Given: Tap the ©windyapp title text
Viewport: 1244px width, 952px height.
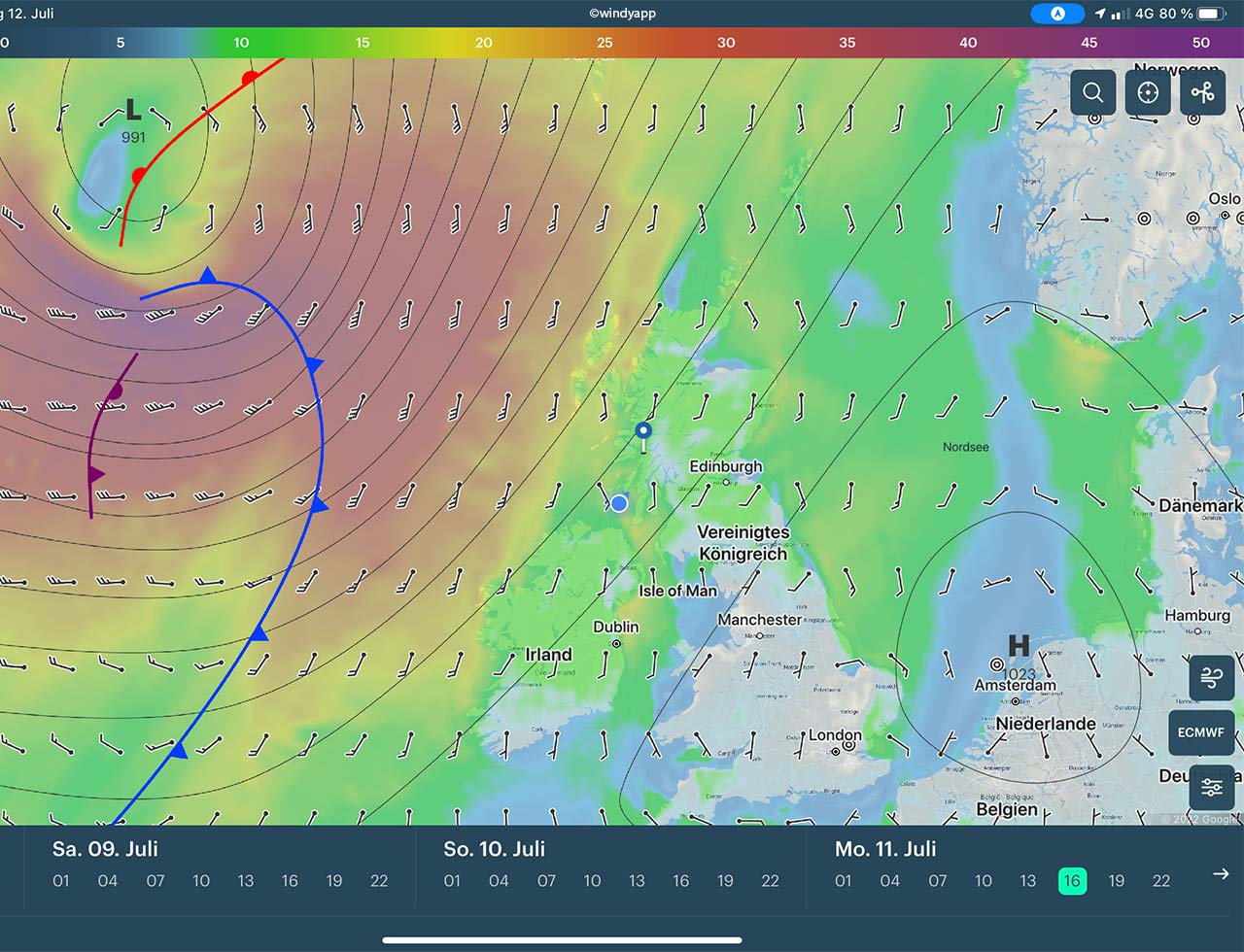Looking at the screenshot, I should pos(622,14).
